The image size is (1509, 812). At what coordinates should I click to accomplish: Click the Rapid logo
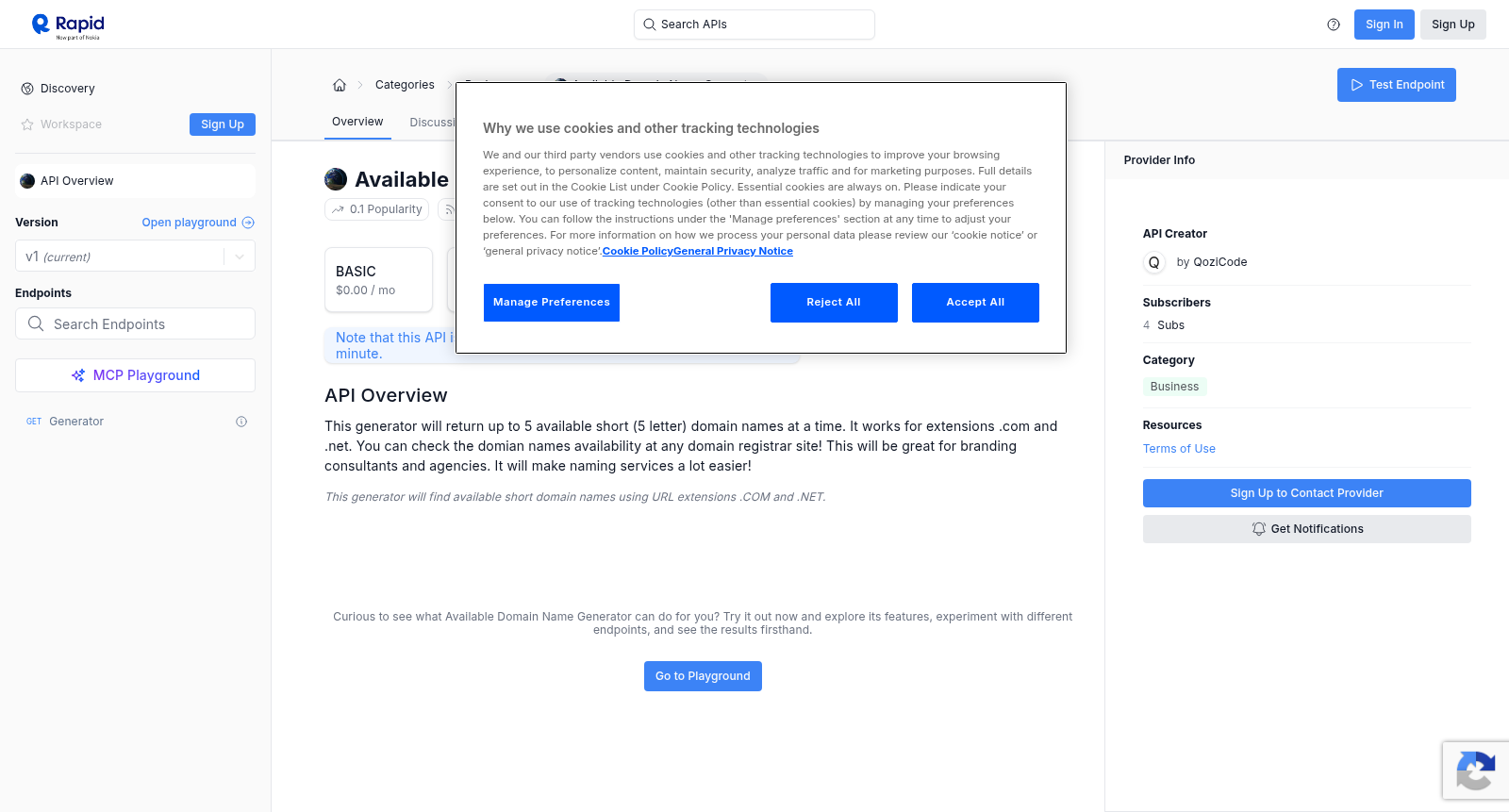tap(68, 25)
